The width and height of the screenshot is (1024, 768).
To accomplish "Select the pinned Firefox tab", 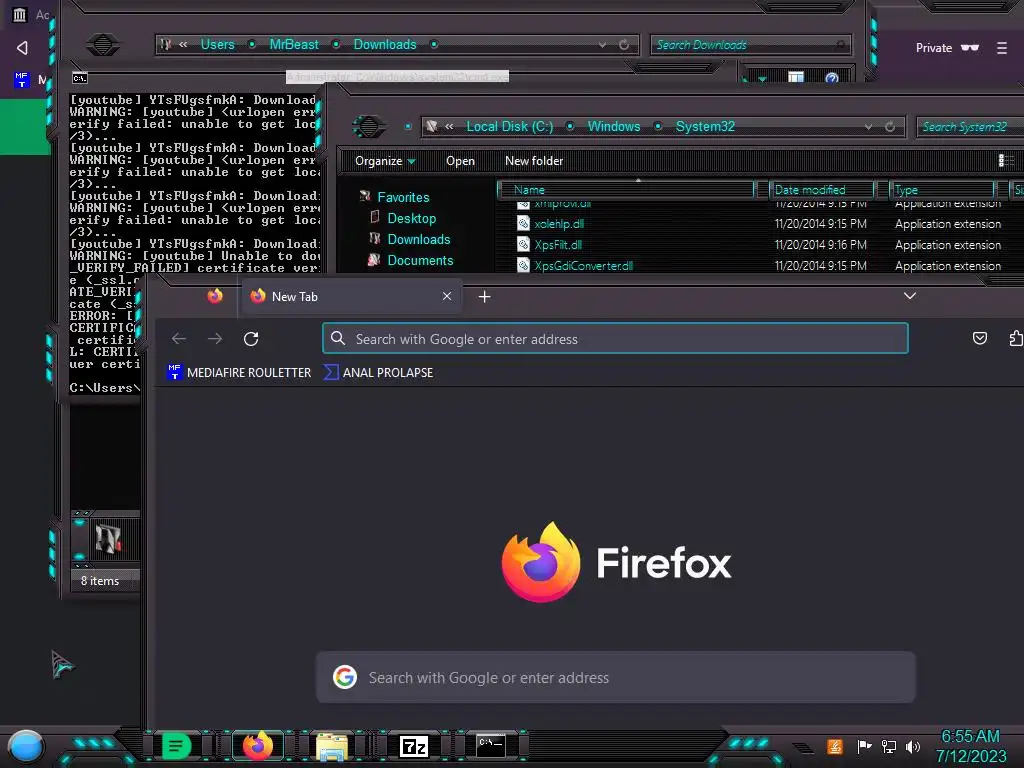I will pyautogui.click(x=215, y=296).
